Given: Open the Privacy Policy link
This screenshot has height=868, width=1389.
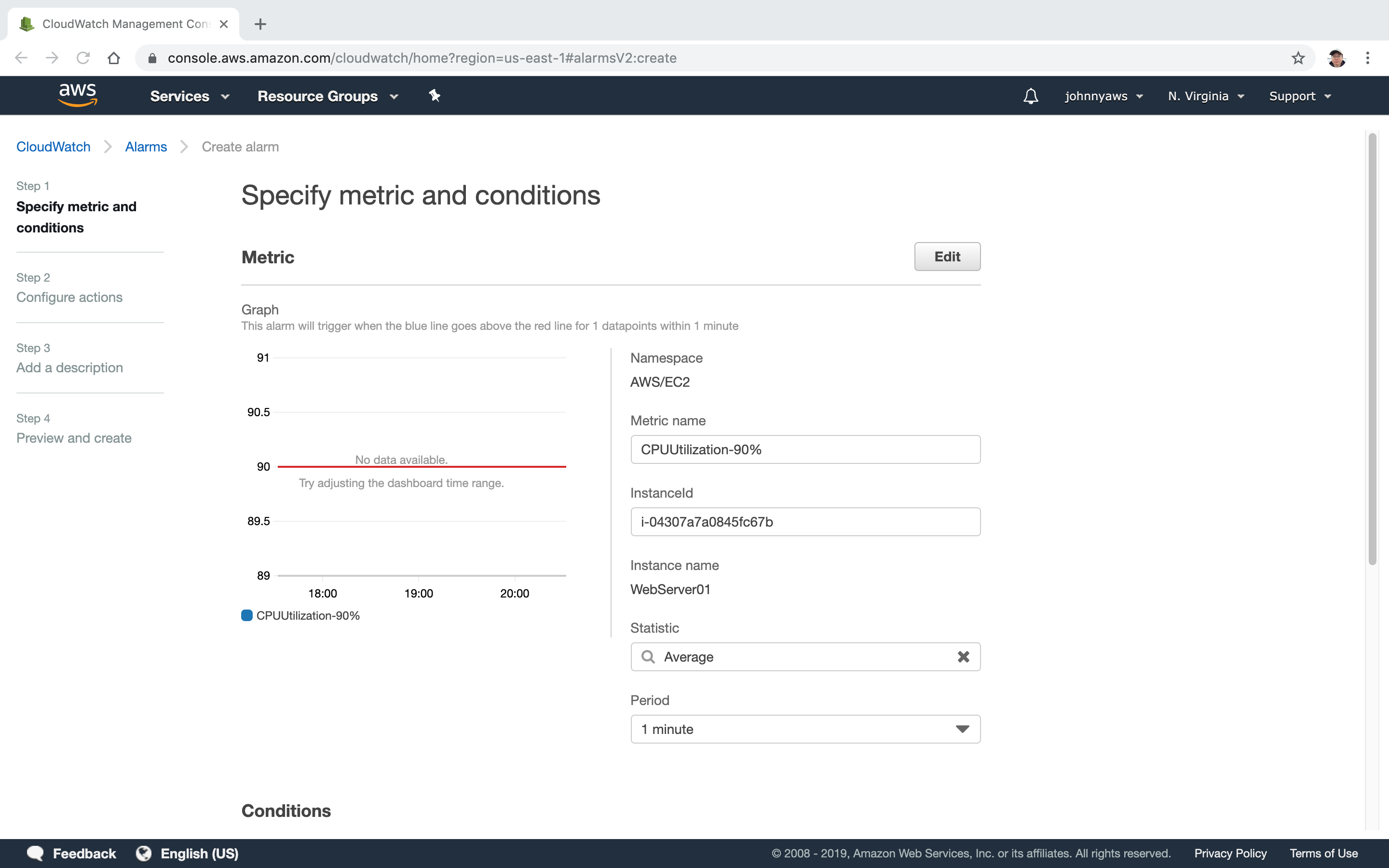Looking at the screenshot, I should (x=1230, y=854).
